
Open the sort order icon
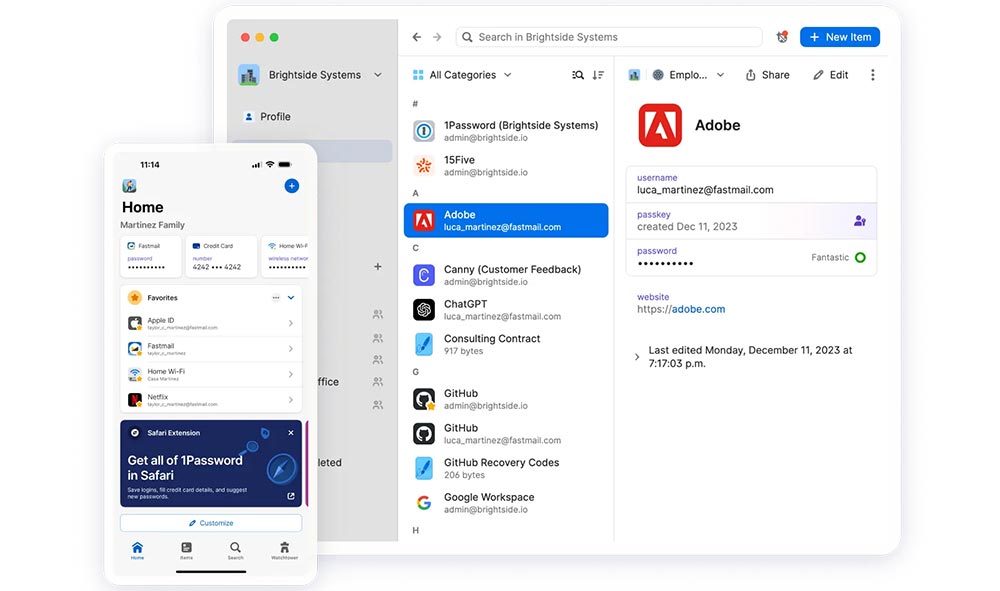(x=598, y=75)
